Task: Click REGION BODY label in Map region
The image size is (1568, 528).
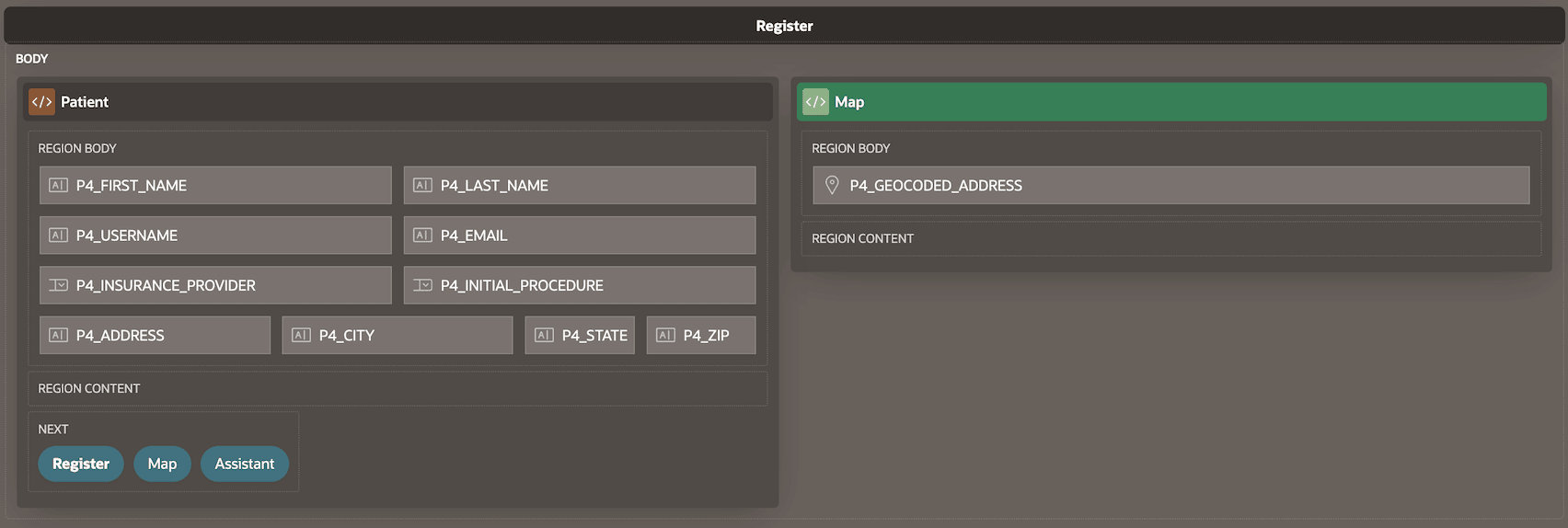Action: click(851, 148)
